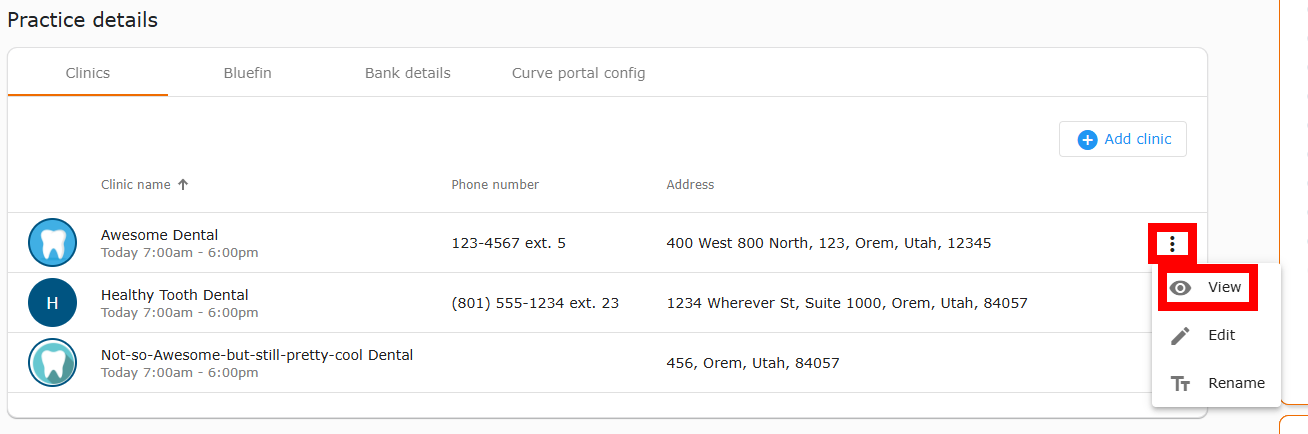Choose Edit from the context menu
1308x434 pixels.
pyautogui.click(x=1216, y=336)
